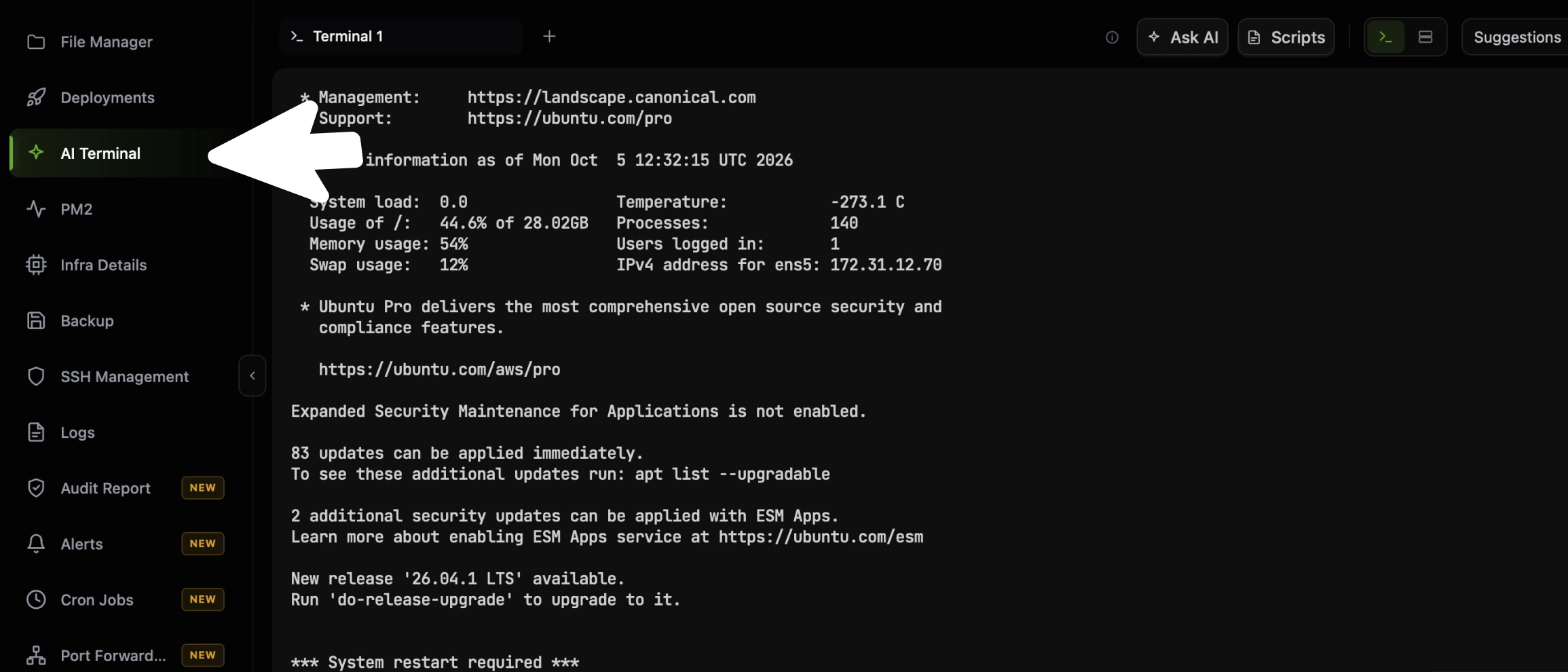The image size is (1568, 672).
Task: Open Alerts bell icon
Action: [x=36, y=544]
